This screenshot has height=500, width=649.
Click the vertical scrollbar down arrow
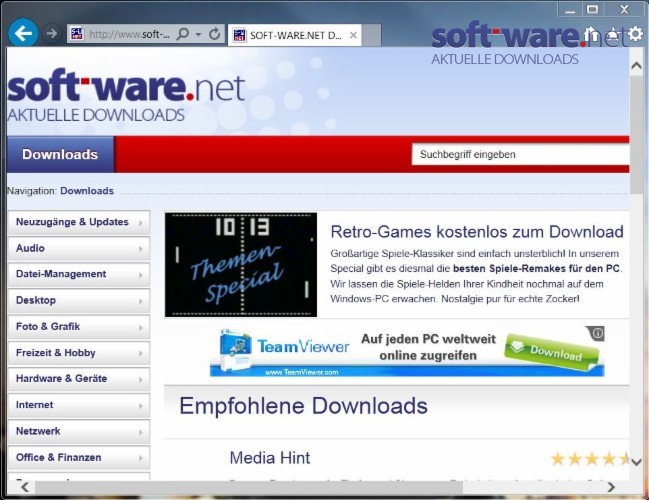636,462
